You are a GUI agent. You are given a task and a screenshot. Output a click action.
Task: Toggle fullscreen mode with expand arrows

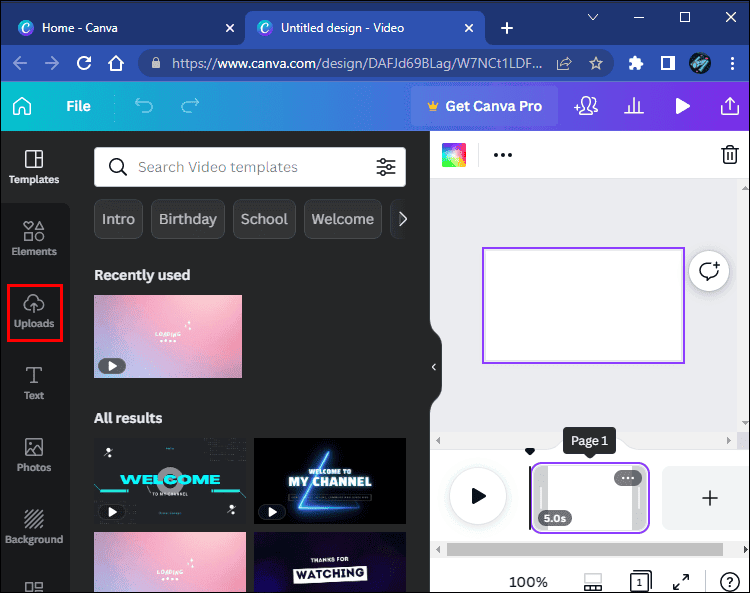(681, 581)
